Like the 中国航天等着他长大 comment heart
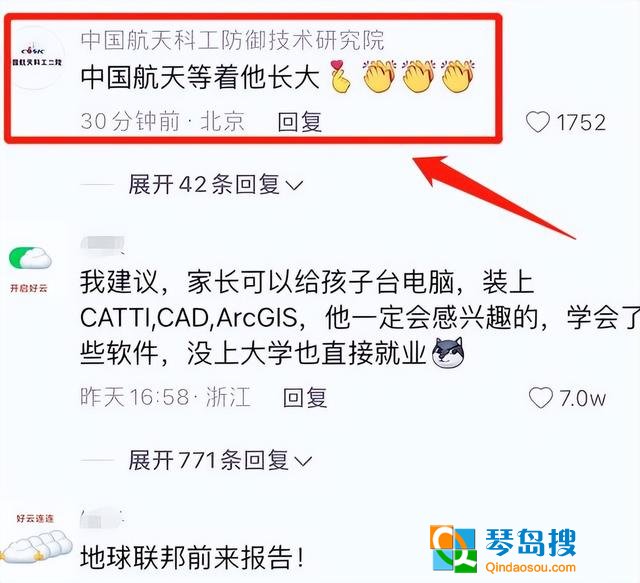The height and width of the screenshot is (583, 640). 538,122
